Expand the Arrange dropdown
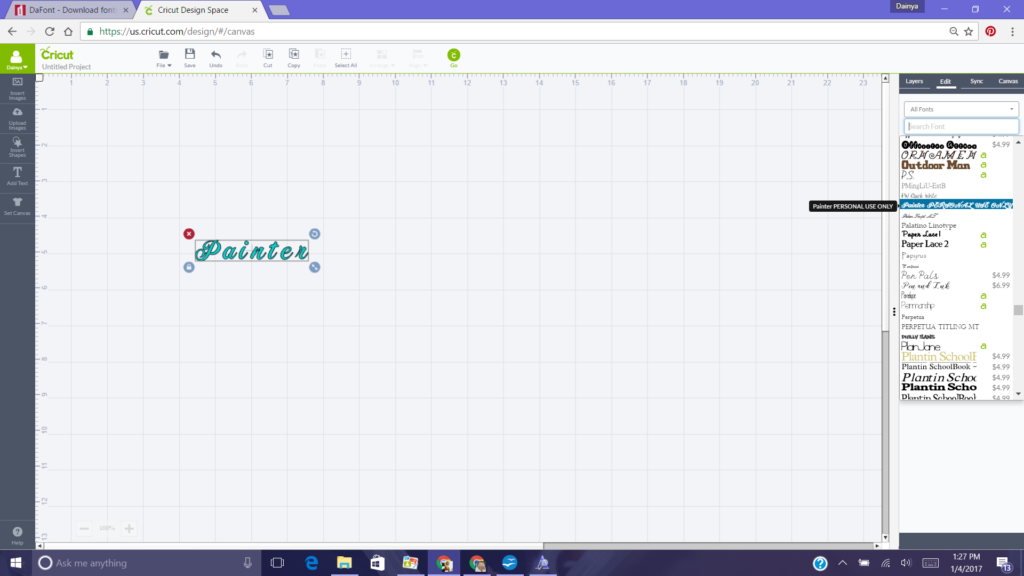The width and height of the screenshot is (1024, 576). (382, 57)
